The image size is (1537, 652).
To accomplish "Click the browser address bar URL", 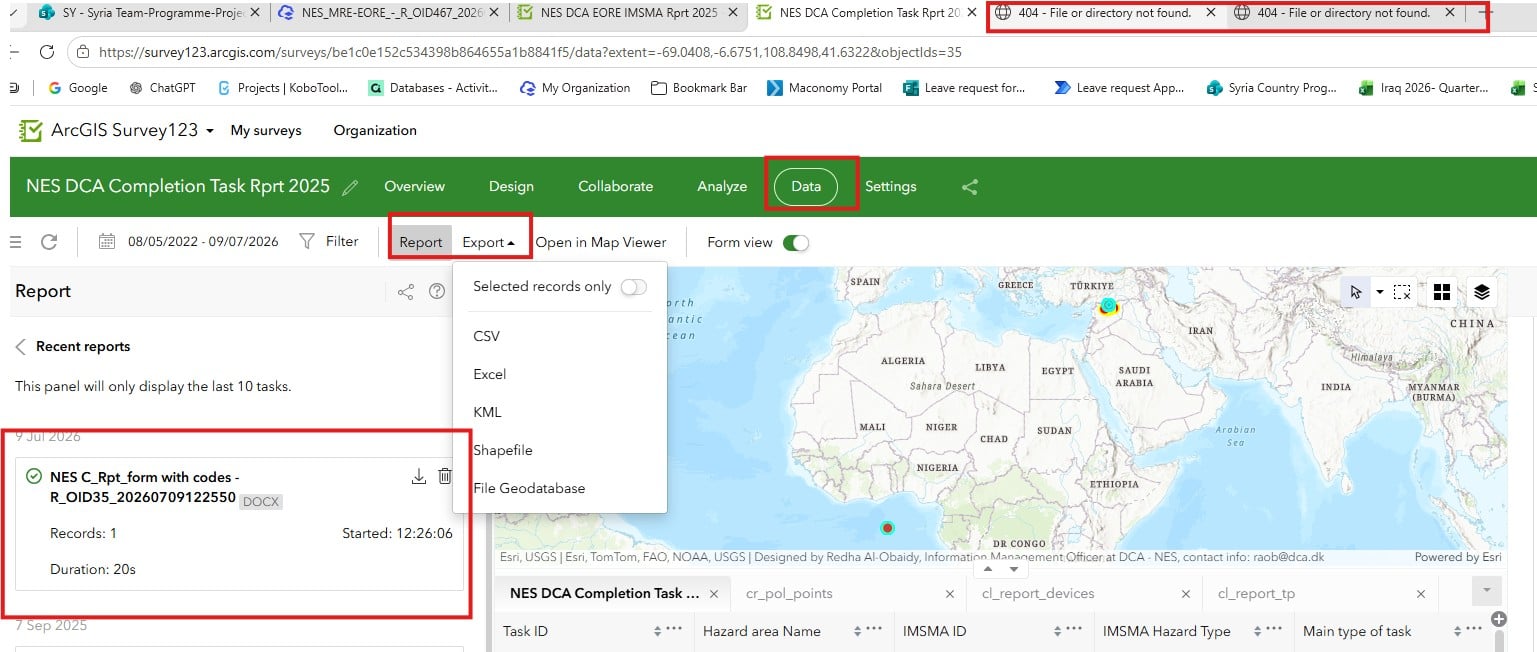I will tap(531, 52).
